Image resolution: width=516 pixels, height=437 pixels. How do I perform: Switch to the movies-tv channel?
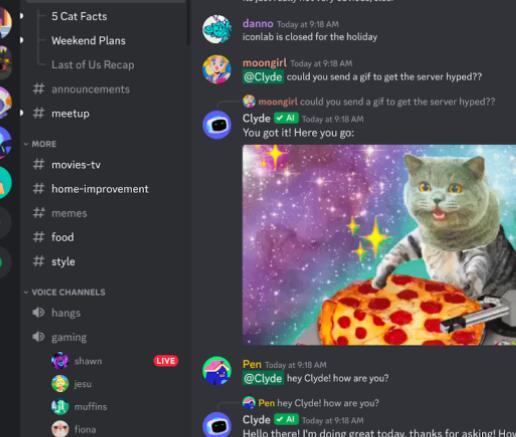pos(76,165)
